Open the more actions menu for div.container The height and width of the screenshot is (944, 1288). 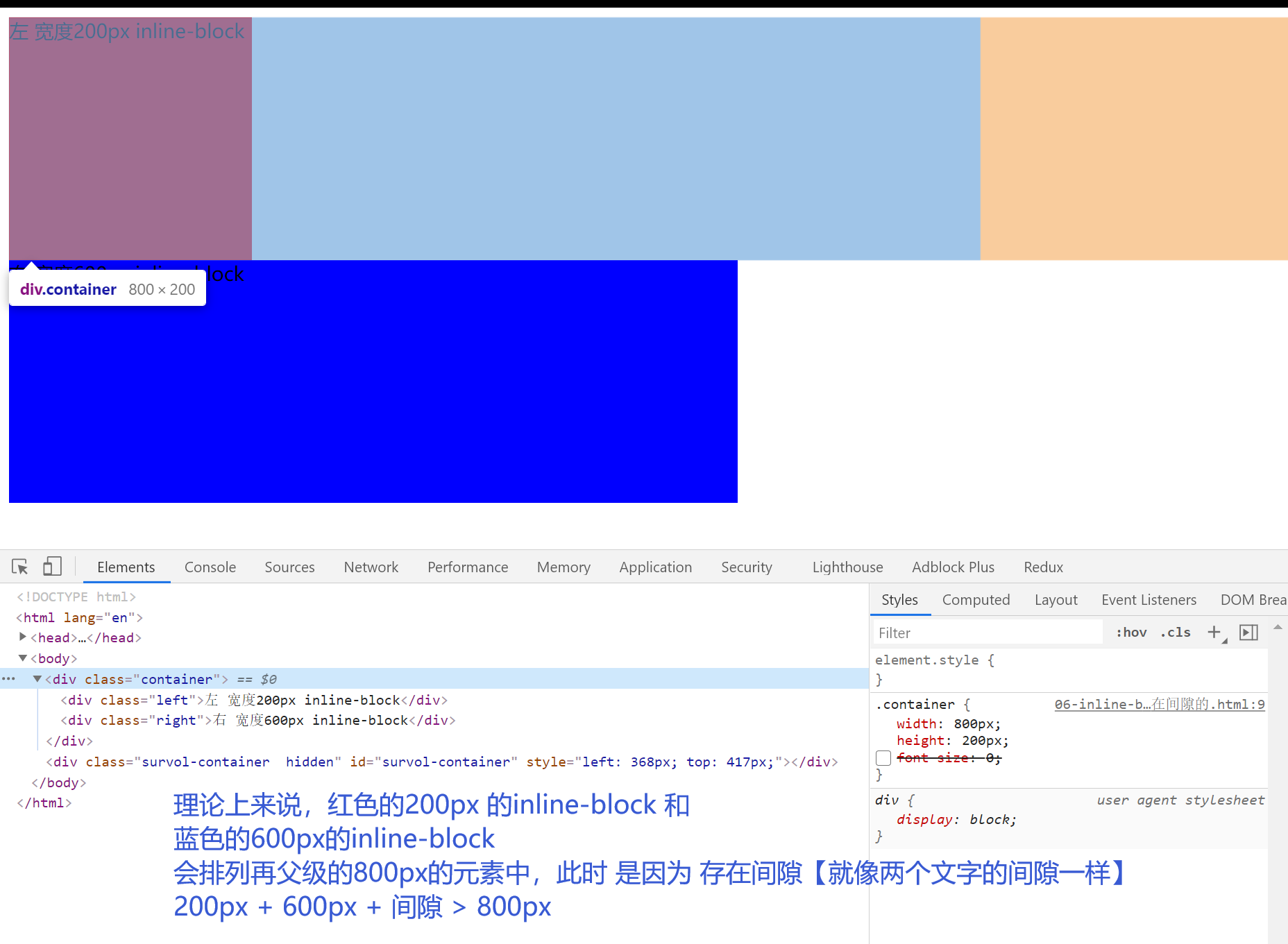(8, 679)
